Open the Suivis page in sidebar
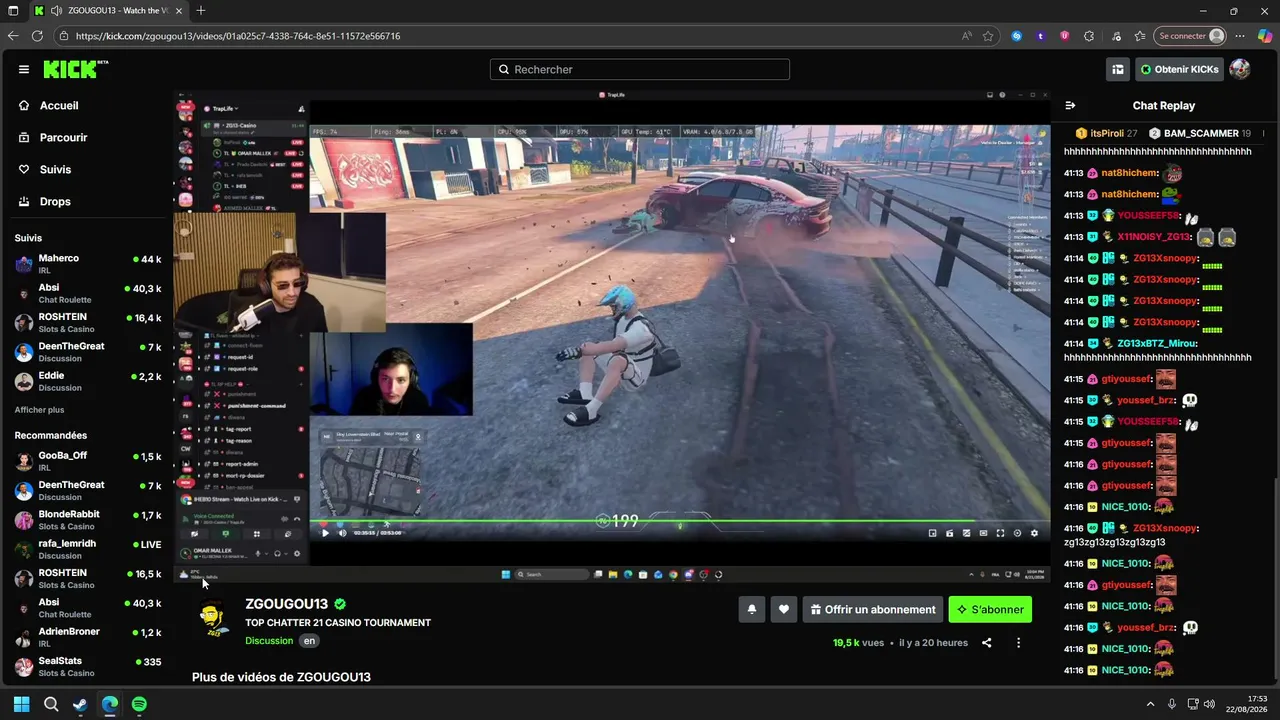1280x720 pixels. (55, 169)
